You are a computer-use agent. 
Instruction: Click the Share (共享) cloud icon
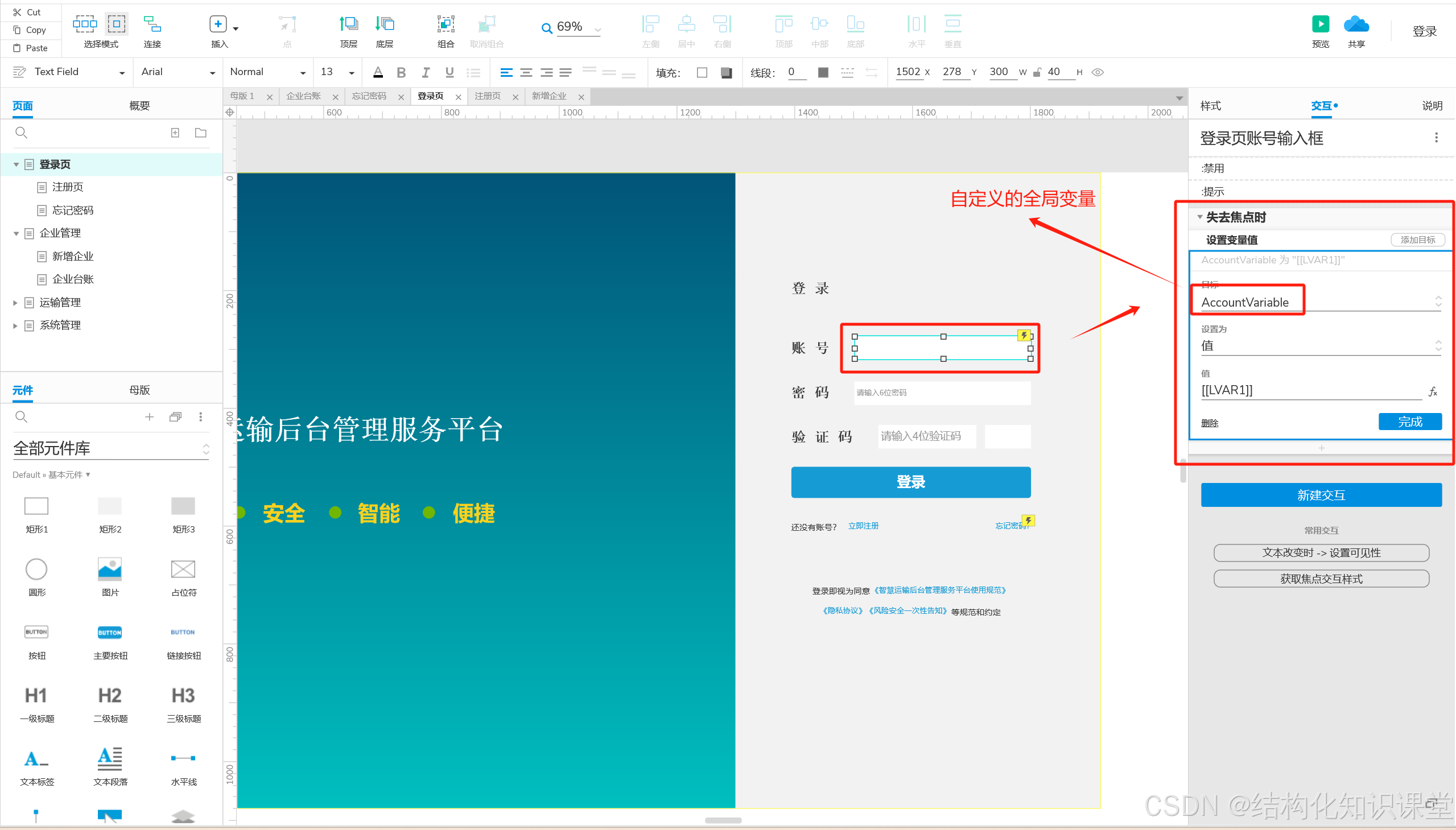(1356, 24)
